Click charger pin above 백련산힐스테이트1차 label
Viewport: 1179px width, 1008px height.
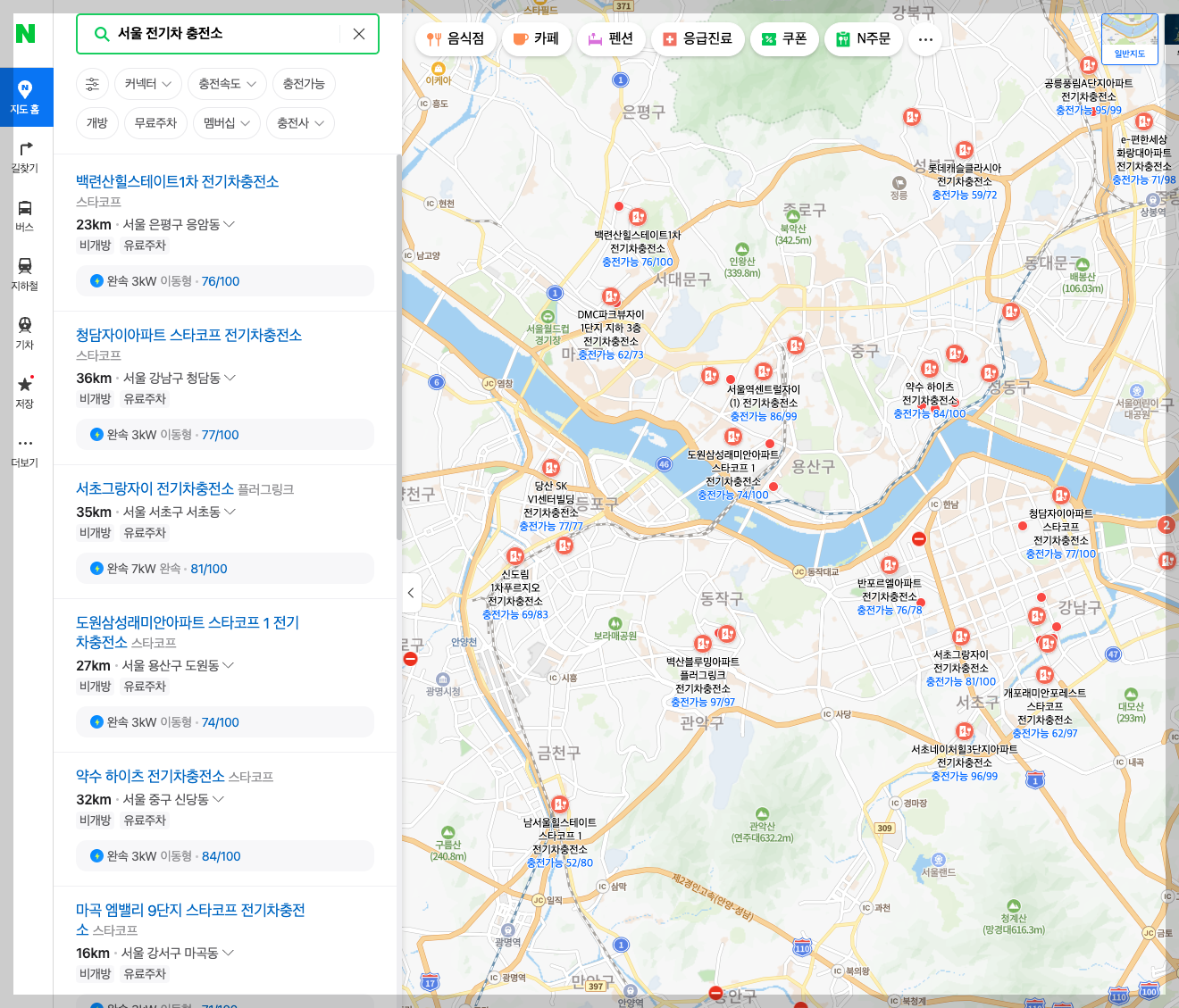click(638, 217)
